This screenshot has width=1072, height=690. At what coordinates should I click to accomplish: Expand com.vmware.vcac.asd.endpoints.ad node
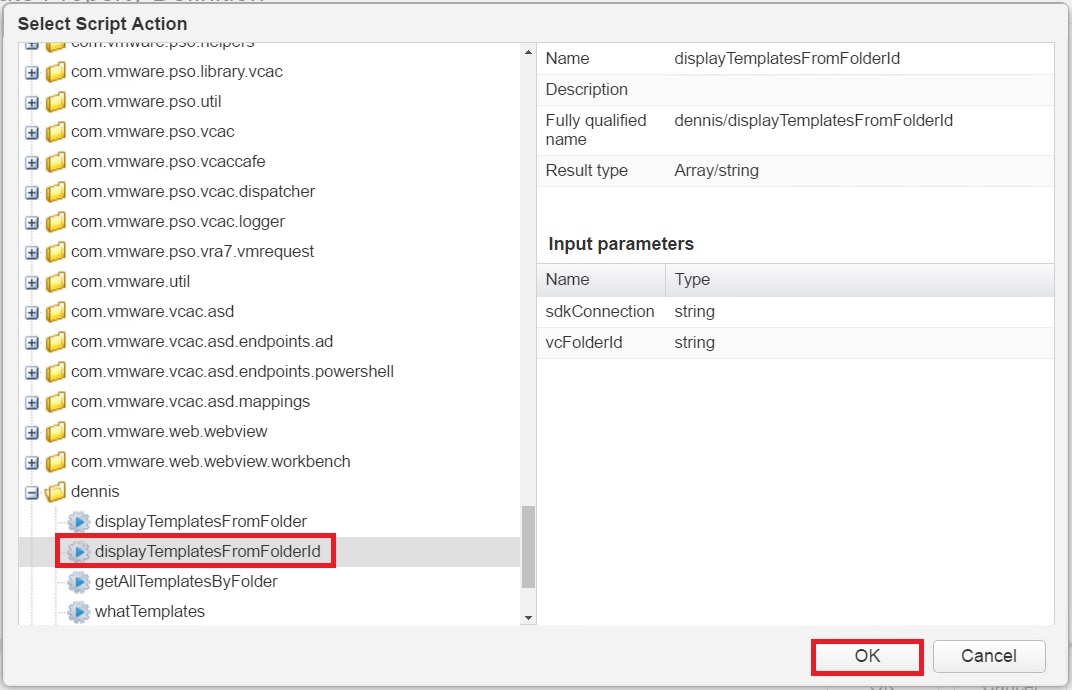[32, 343]
